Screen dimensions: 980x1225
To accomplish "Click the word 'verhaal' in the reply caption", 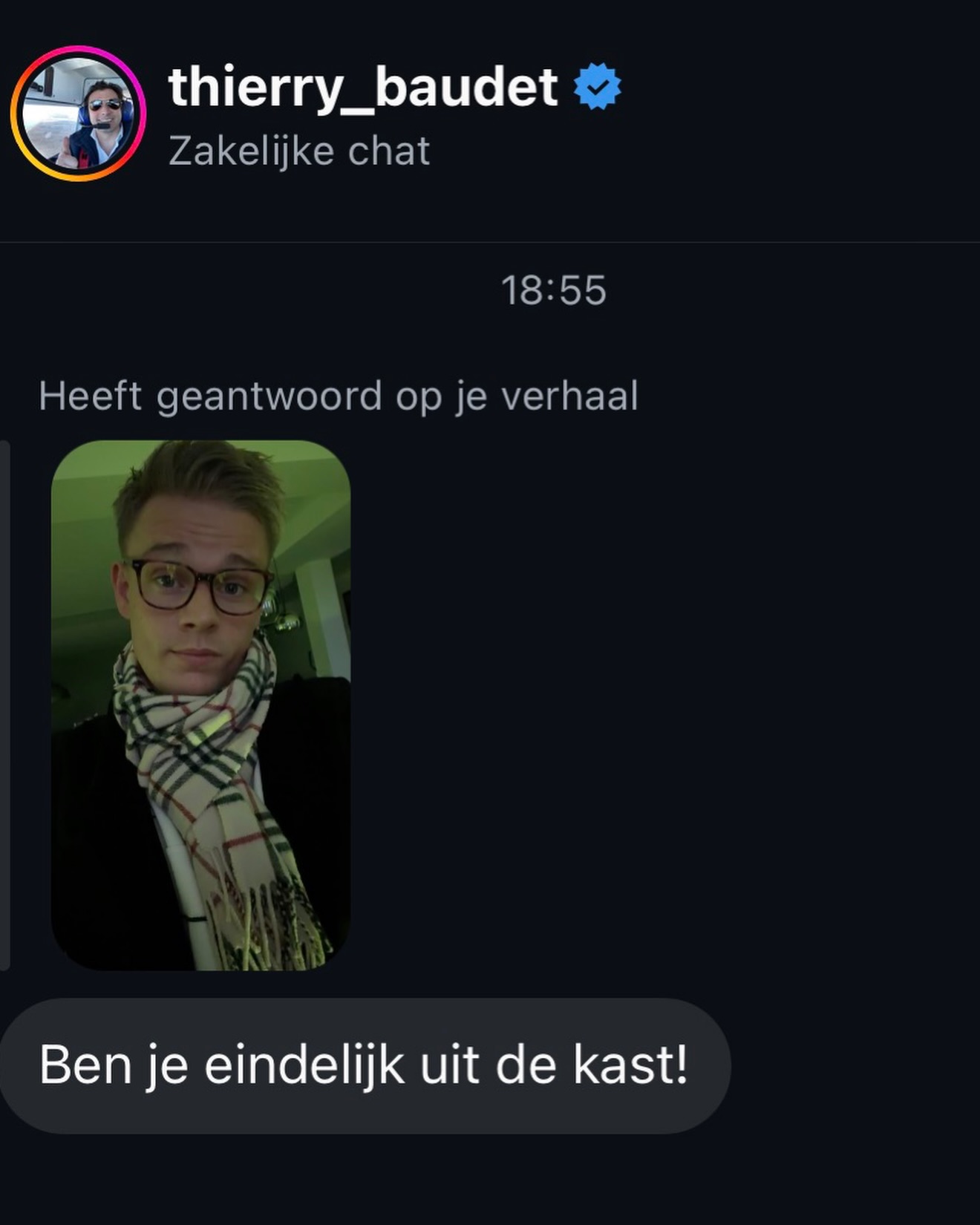I will (x=569, y=396).
